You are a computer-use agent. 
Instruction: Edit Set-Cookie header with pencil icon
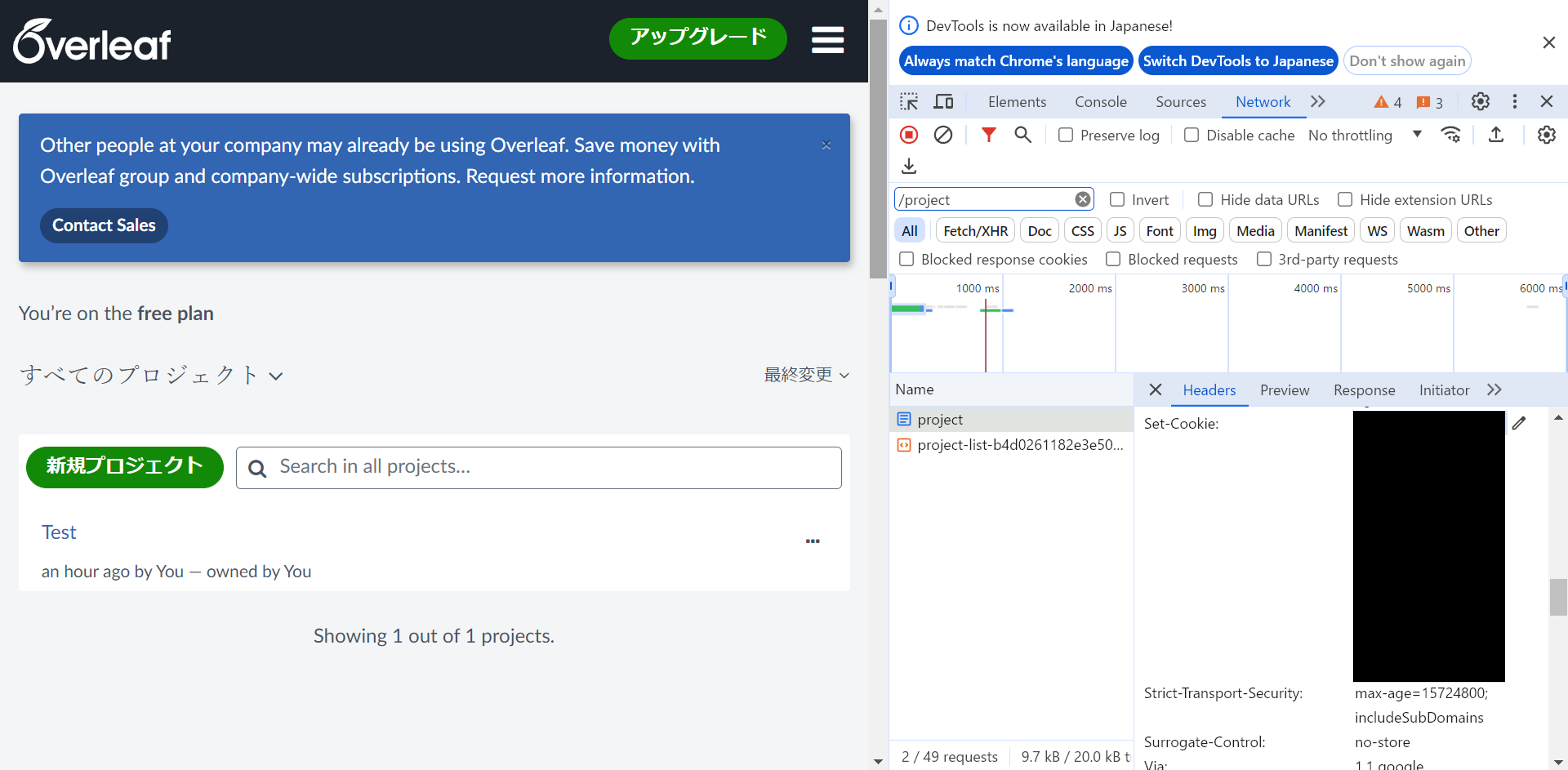[x=1519, y=423]
